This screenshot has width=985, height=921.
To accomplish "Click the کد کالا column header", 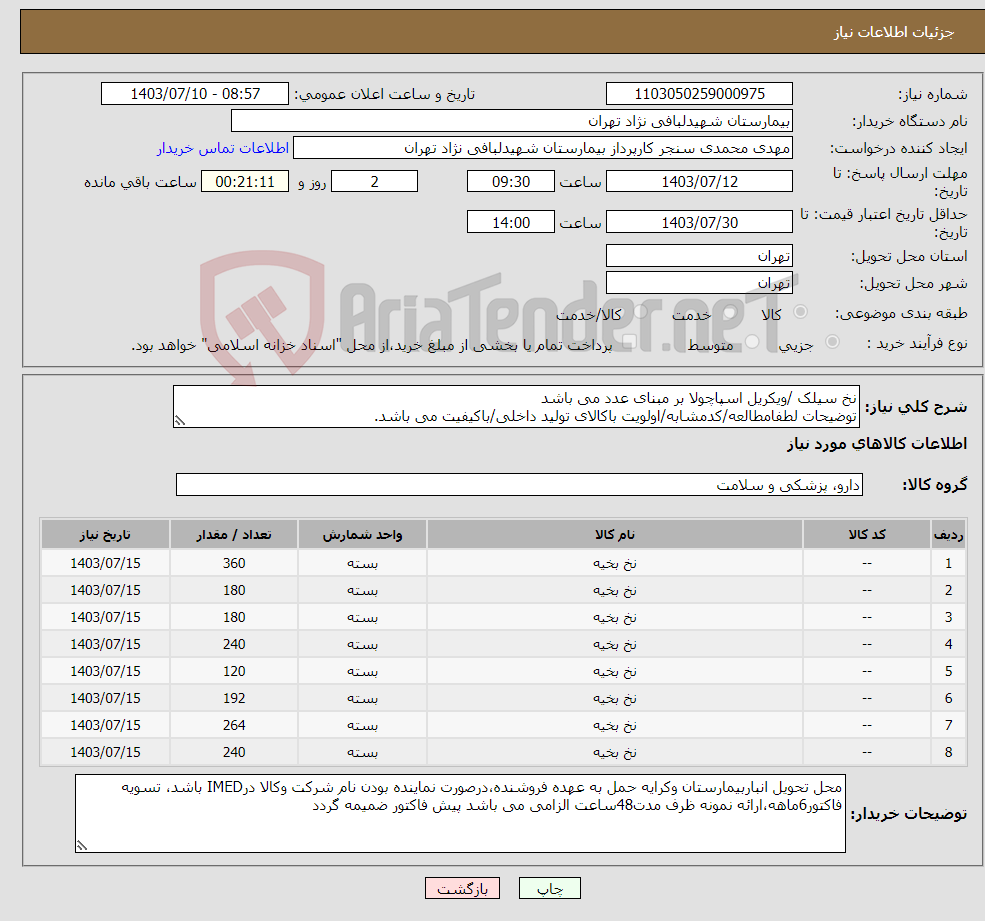I will pyautogui.click(x=867, y=535).
